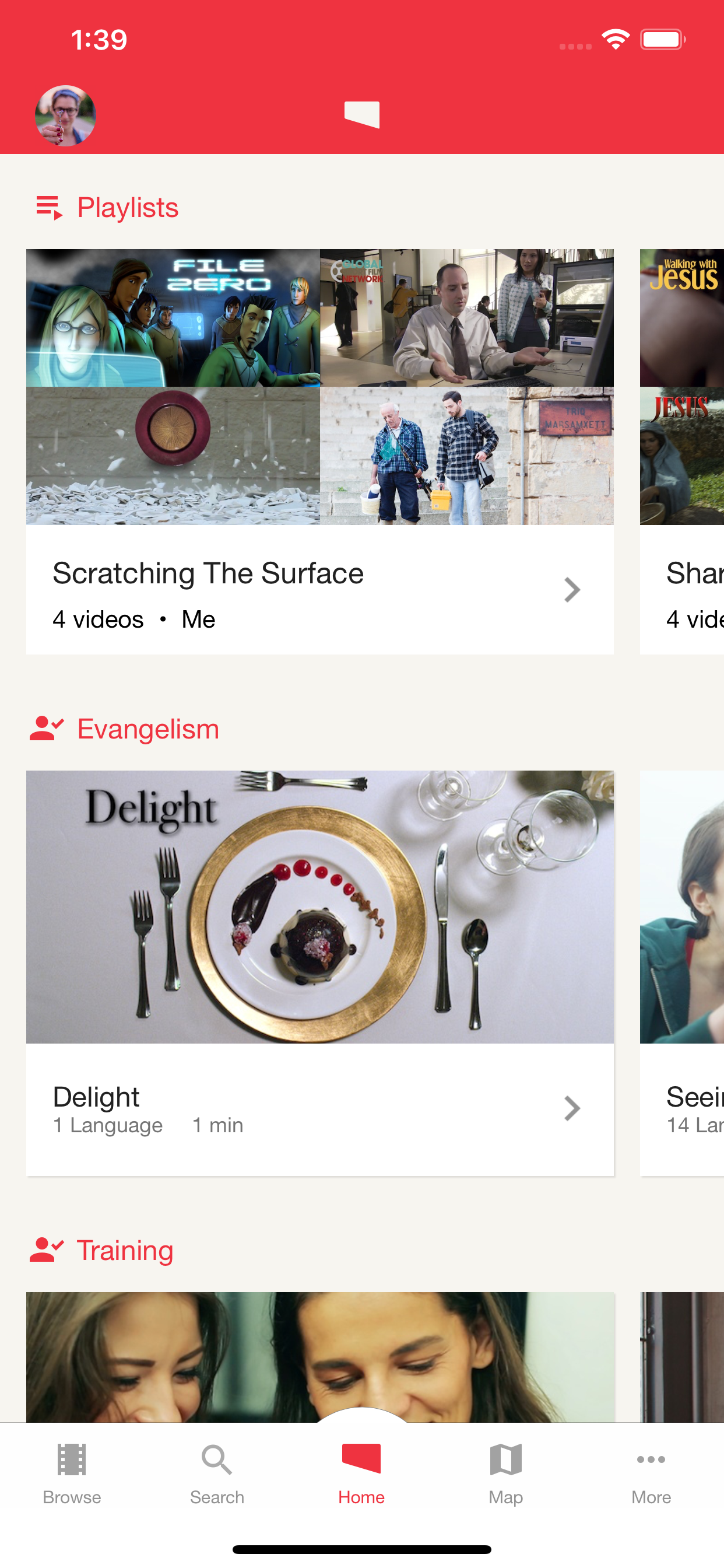
Task: Tap the Playlists queue icon
Action: pos(50,208)
